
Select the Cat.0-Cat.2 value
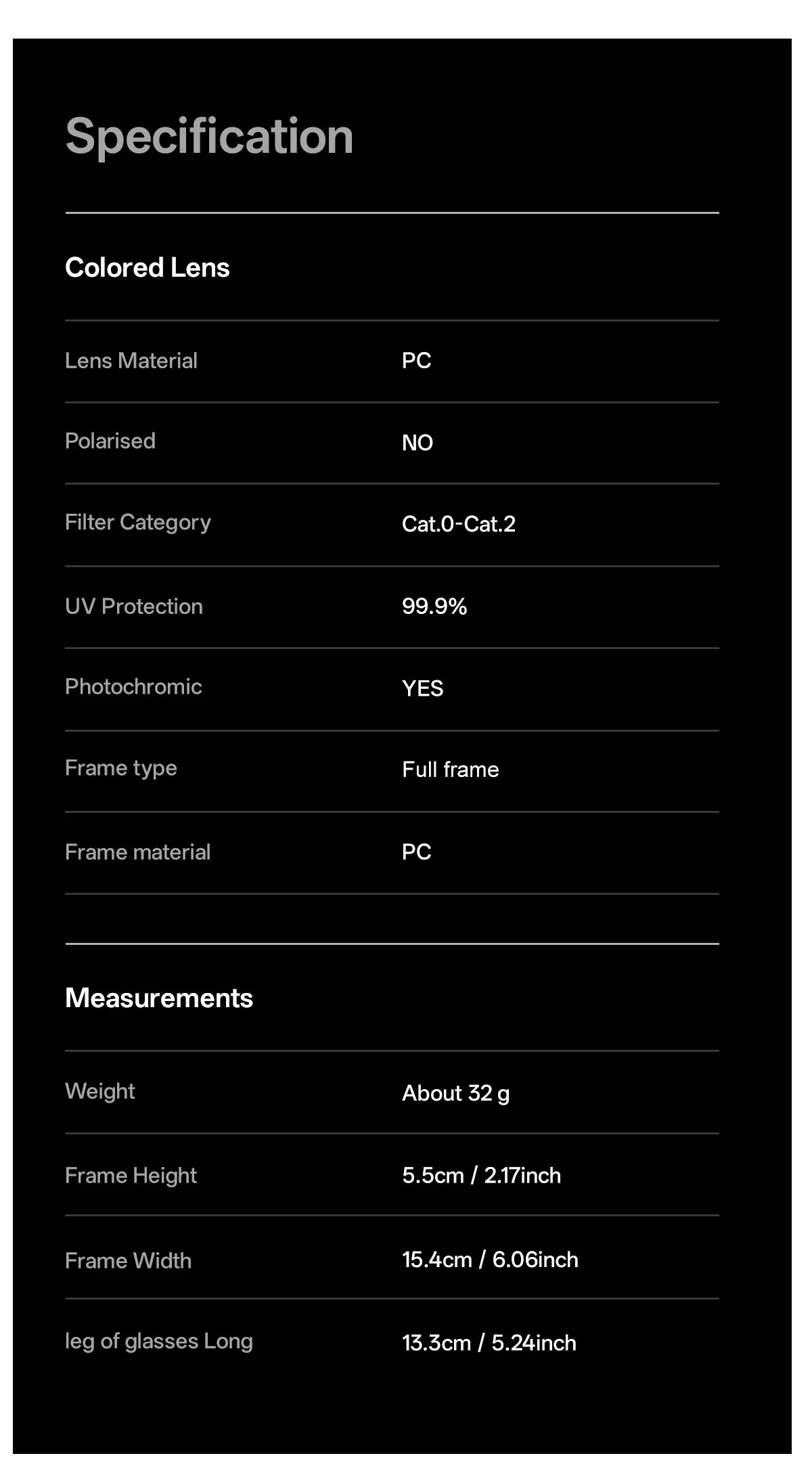[458, 524]
